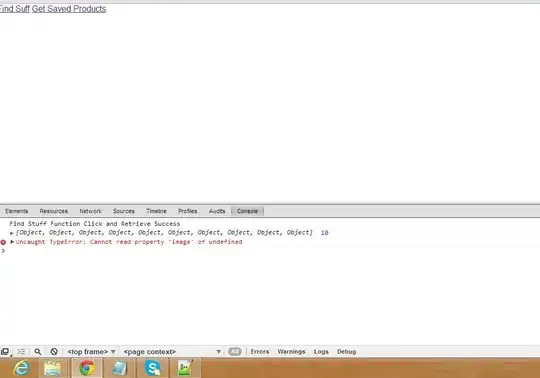Open the top frame dropdown
Viewport: 540px width, 378px height.
tap(91, 351)
